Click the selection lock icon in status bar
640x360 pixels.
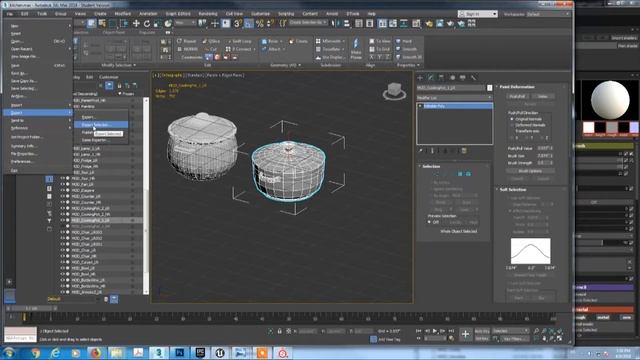click(x=280, y=331)
